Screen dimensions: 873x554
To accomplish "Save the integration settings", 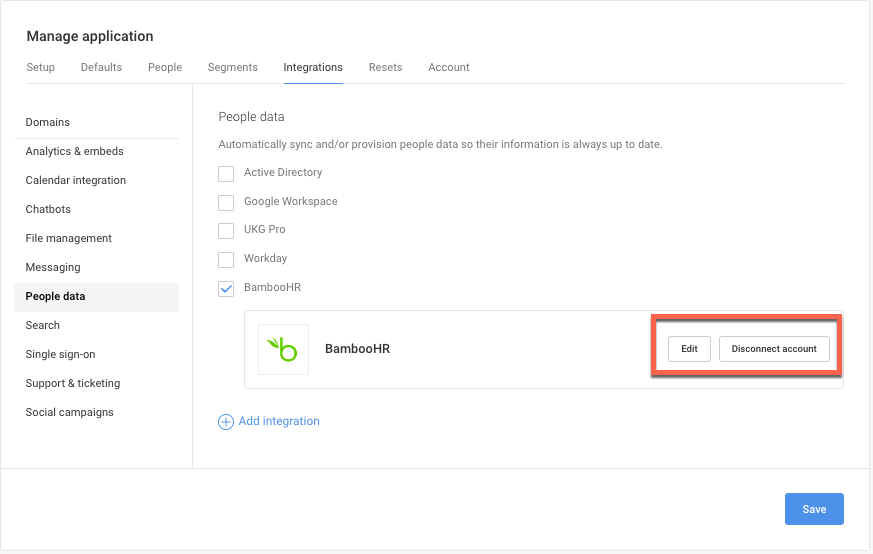I will [x=814, y=509].
